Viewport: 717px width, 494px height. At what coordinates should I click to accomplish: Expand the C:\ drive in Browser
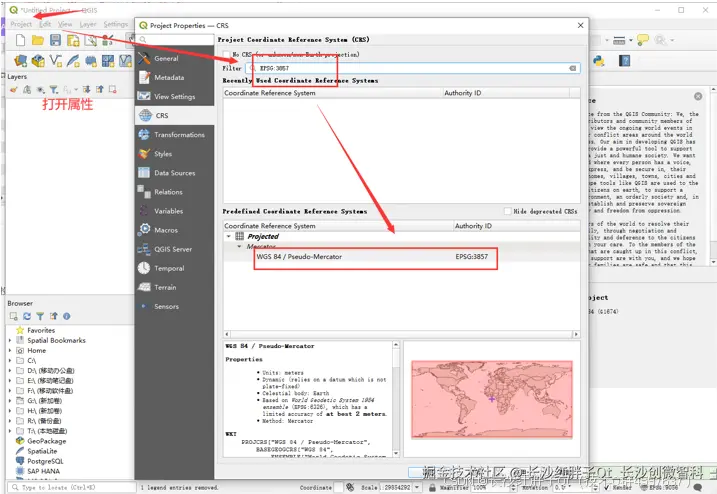(10, 360)
